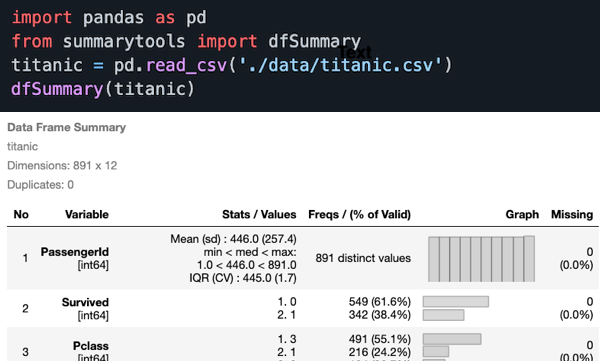
Task: Click the dfSummary(titanic) code line
Action: (103, 89)
